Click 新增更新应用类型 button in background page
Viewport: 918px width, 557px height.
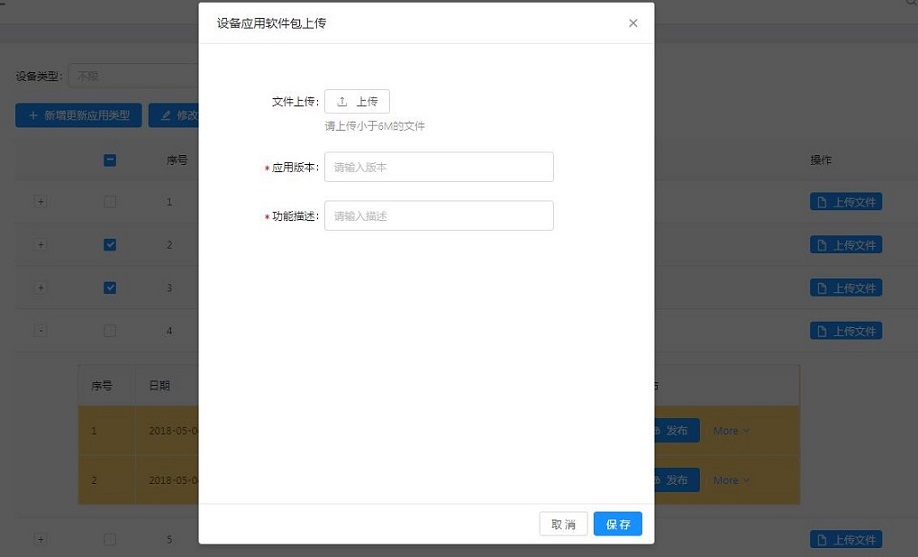[x=78, y=115]
